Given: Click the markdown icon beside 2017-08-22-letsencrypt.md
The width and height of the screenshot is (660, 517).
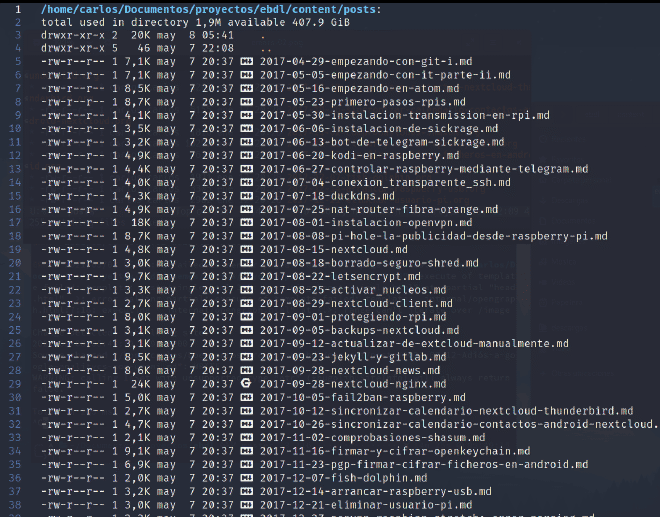Looking at the screenshot, I should 247,277.
